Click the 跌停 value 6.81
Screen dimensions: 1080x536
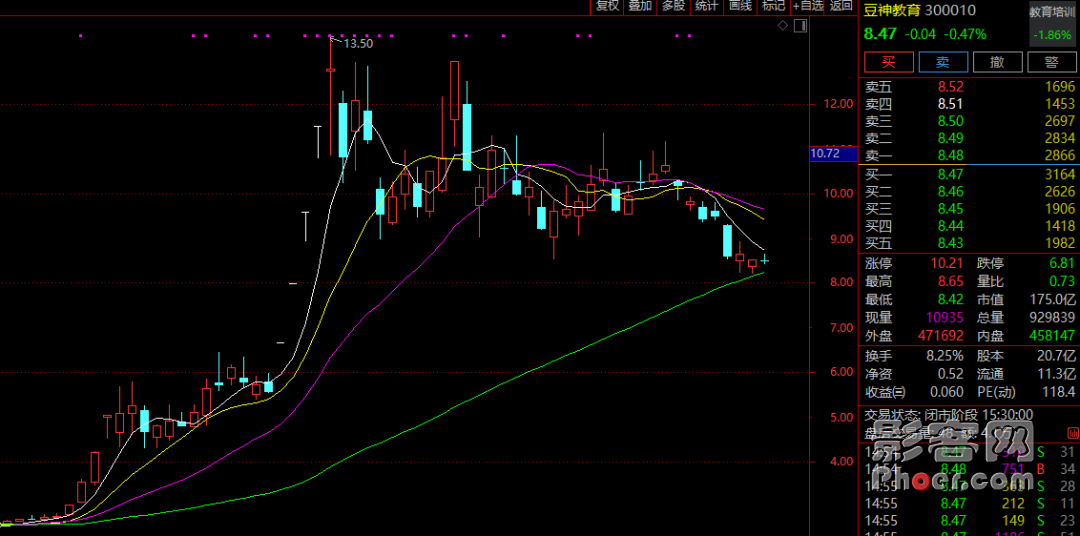pos(1061,263)
